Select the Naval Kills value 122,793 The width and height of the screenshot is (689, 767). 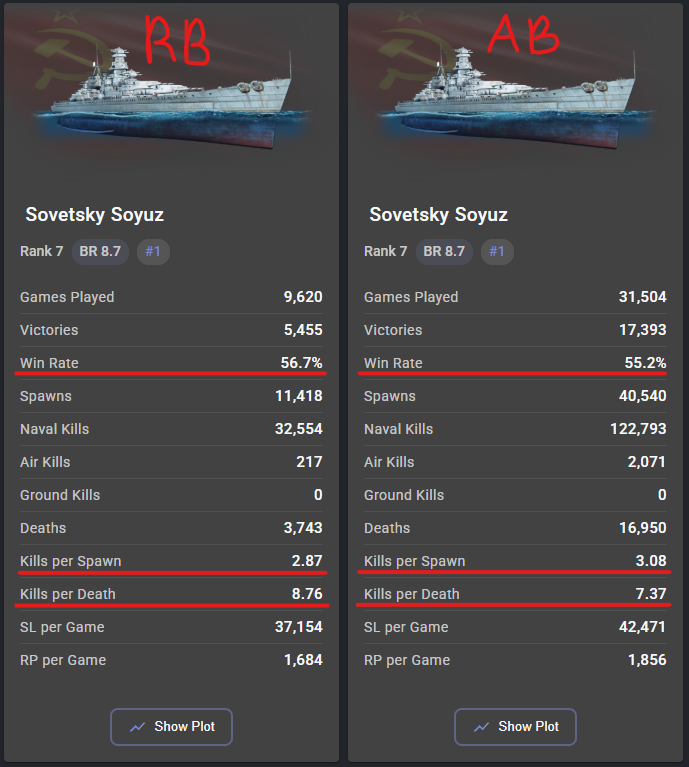point(636,429)
